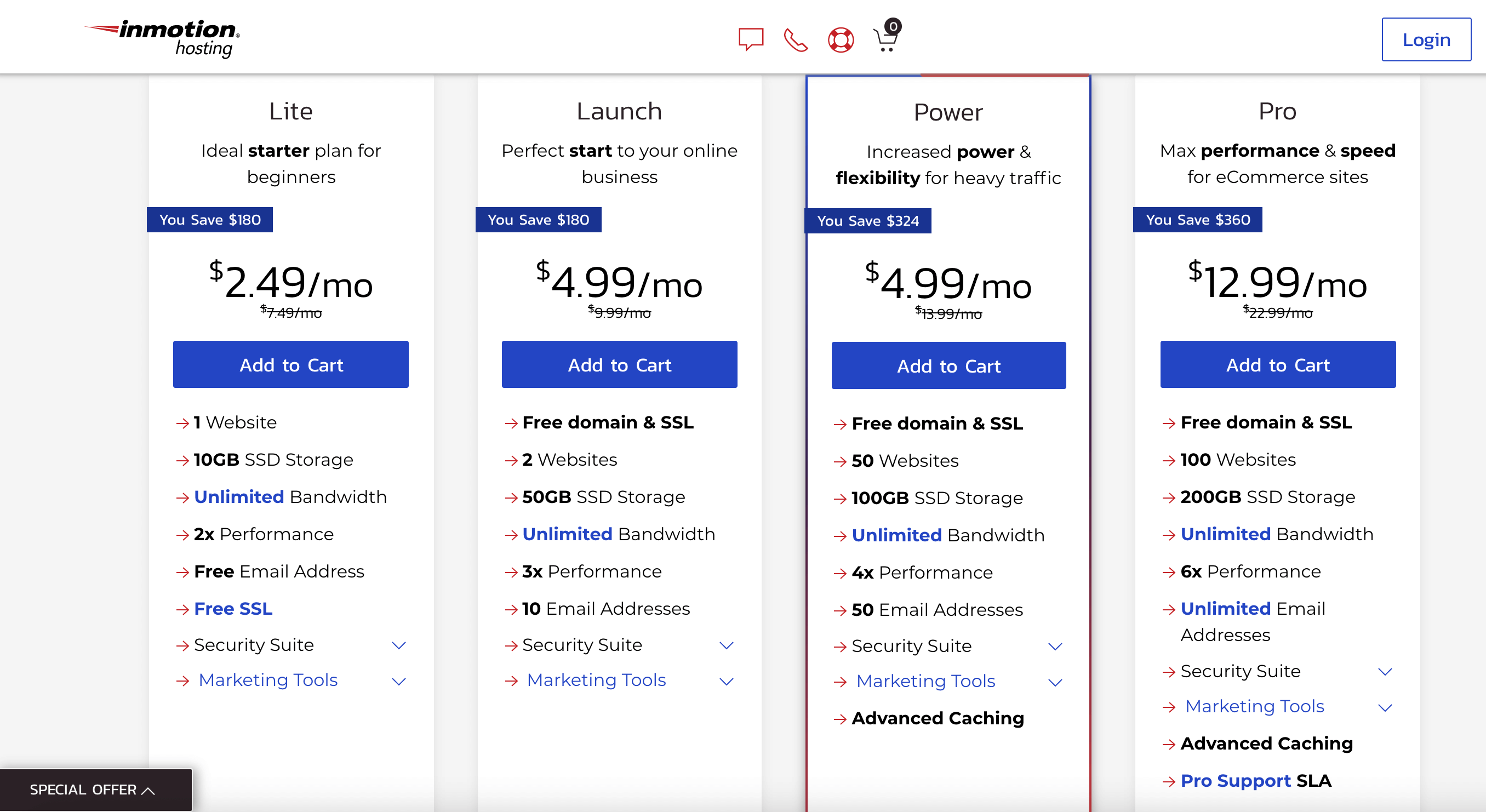Viewport: 1486px width, 812px height.
Task: Click the Lite plan title
Action: click(291, 111)
